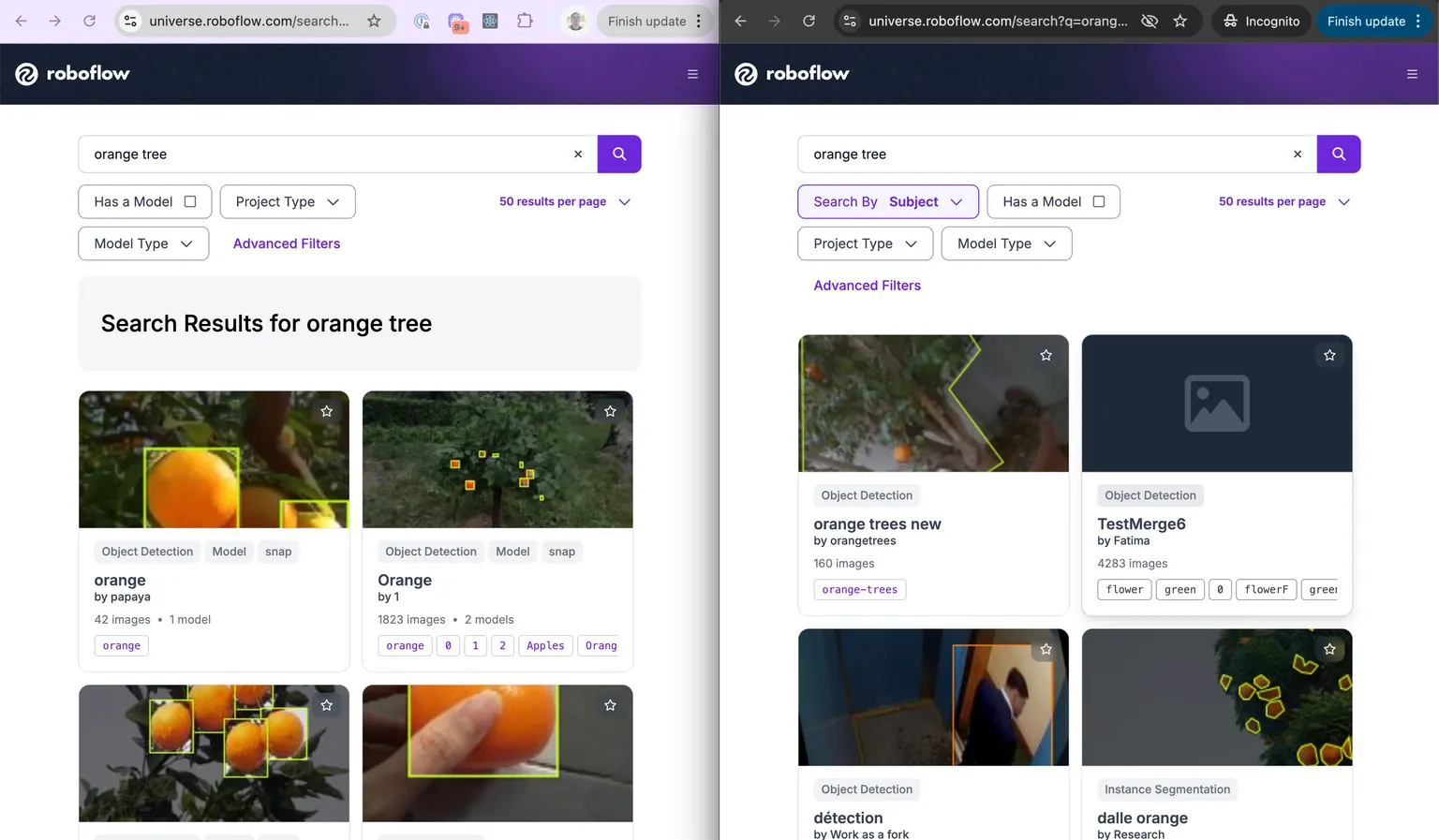1439x840 pixels.
Task: Reload the page in the right Incognito window
Action: (x=809, y=21)
